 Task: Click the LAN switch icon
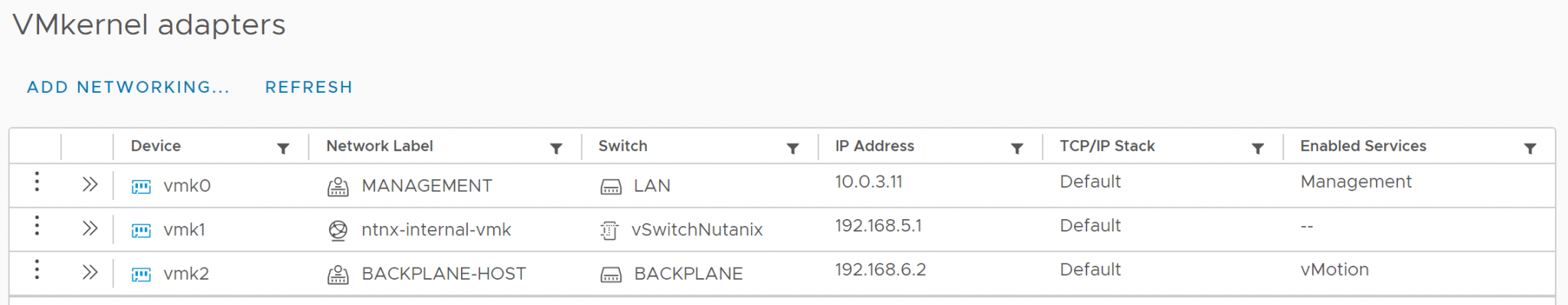[610, 186]
